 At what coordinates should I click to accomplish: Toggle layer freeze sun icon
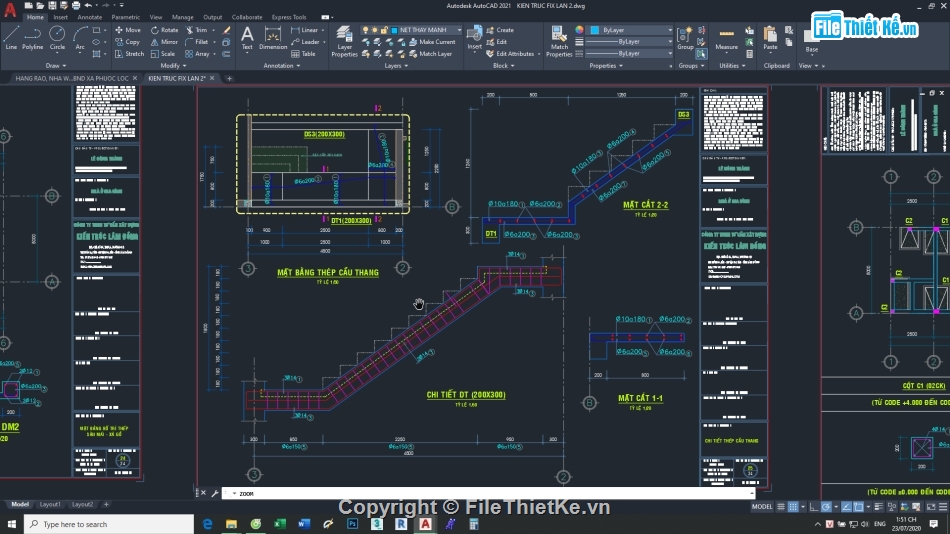[374, 30]
